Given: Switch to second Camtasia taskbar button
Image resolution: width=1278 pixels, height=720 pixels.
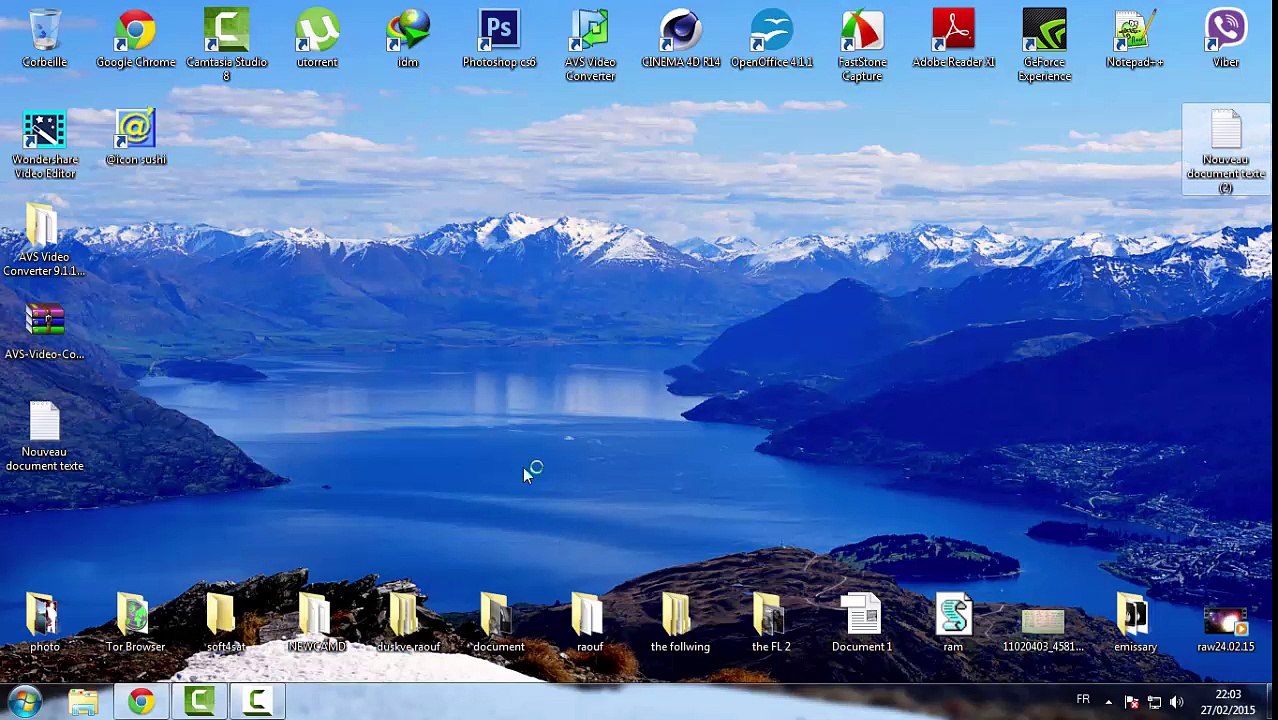Looking at the screenshot, I should [x=257, y=702].
